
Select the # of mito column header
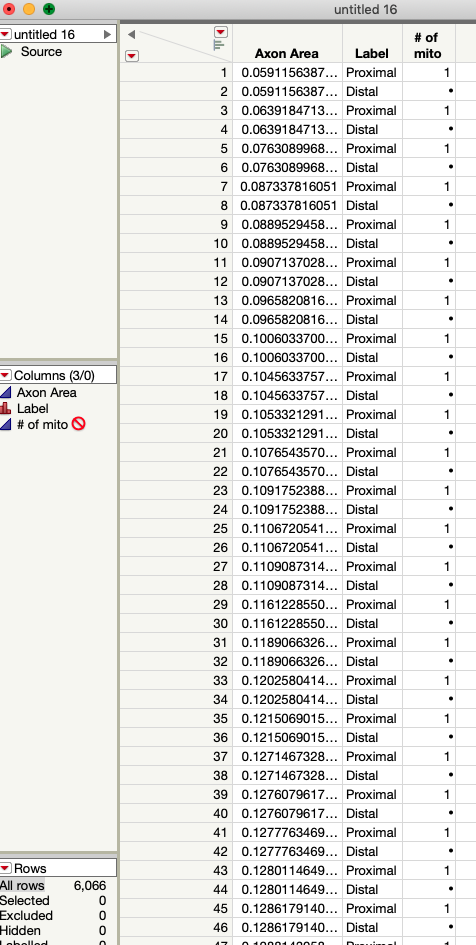(427, 45)
